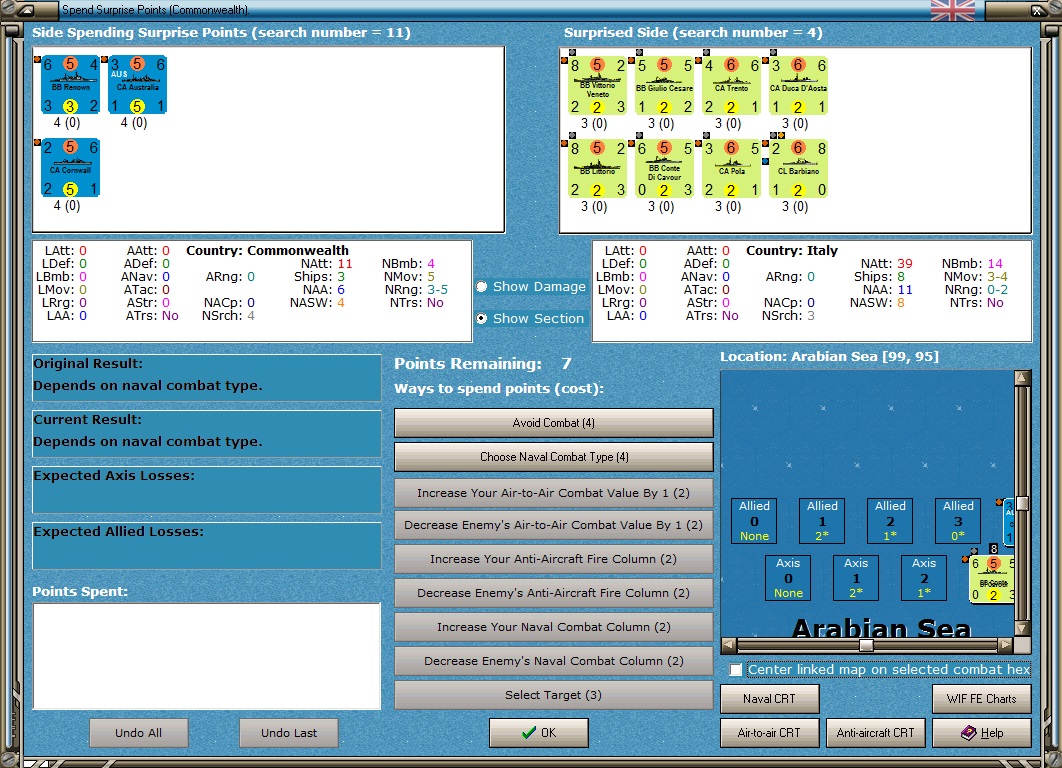Click Select Target (3) button
The height and width of the screenshot is (768, 1062).
click(x=553, y=695)
